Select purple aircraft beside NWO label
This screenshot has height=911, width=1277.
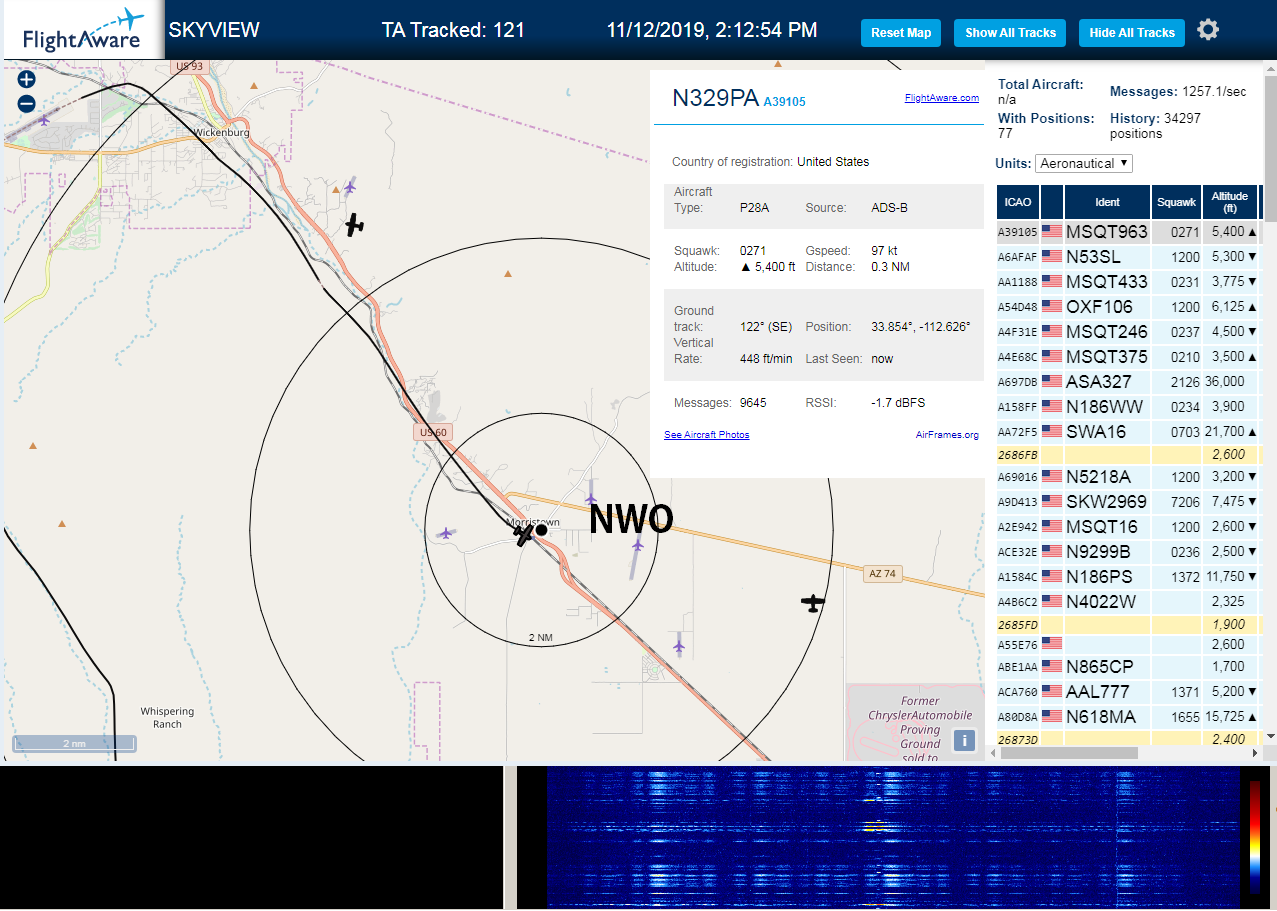pyautogui.click(x=637, y=545)
